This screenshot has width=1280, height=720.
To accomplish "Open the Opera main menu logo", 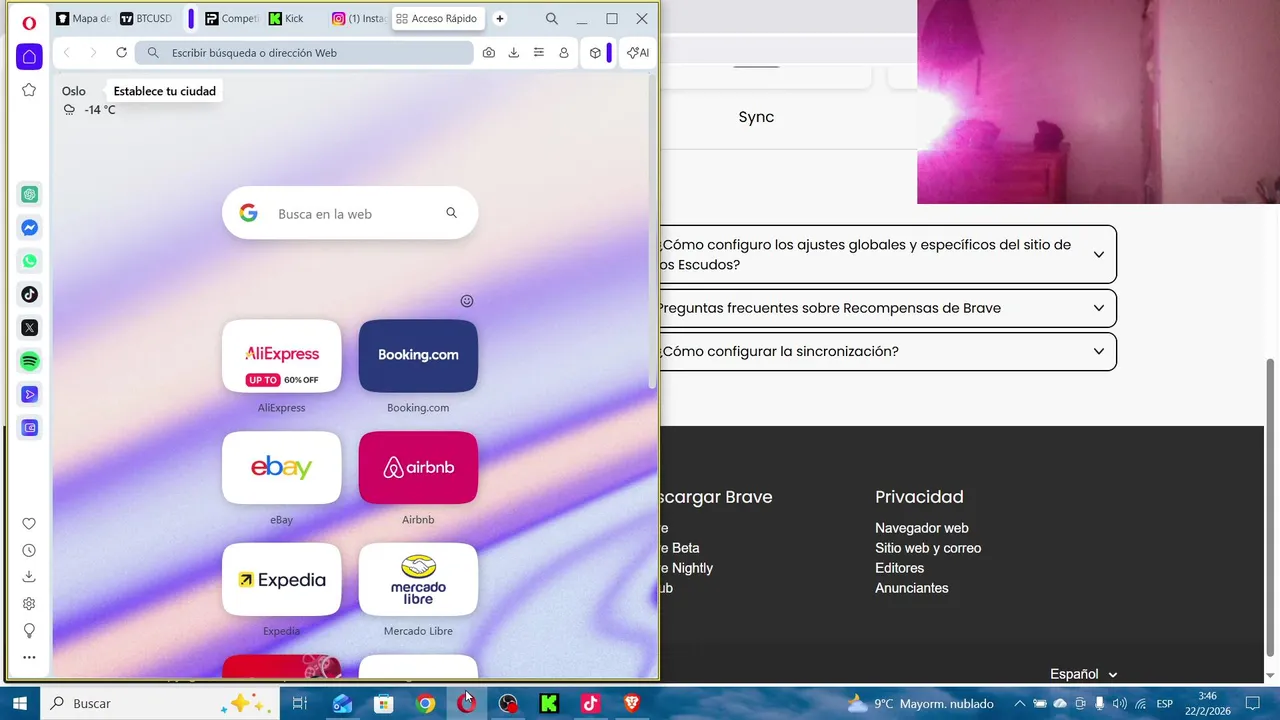I will (x=29, y=23).
